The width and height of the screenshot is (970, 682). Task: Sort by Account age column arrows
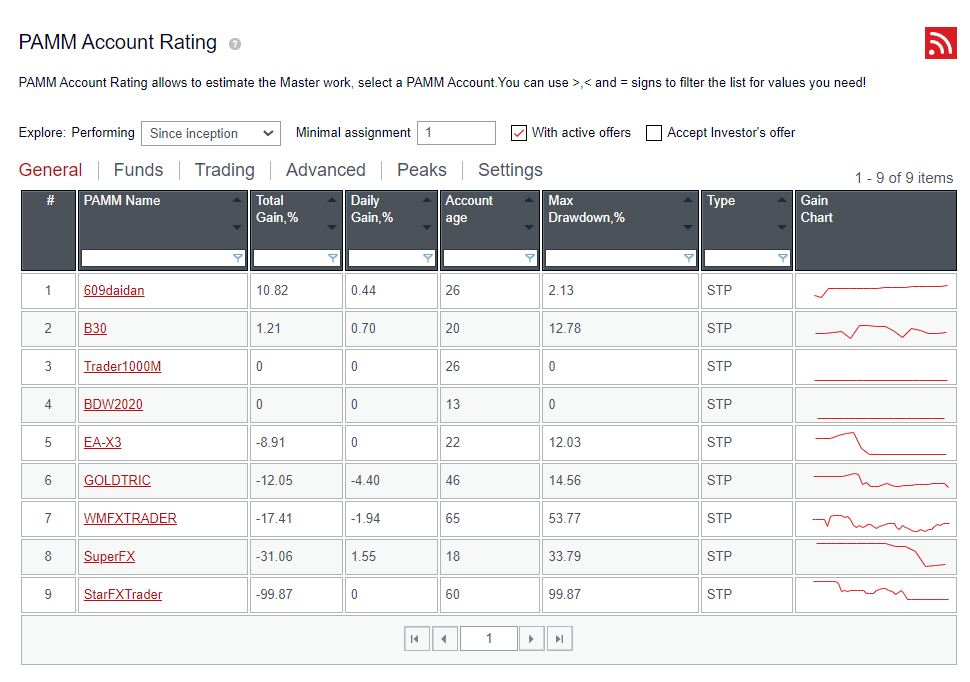click(529, 213)
